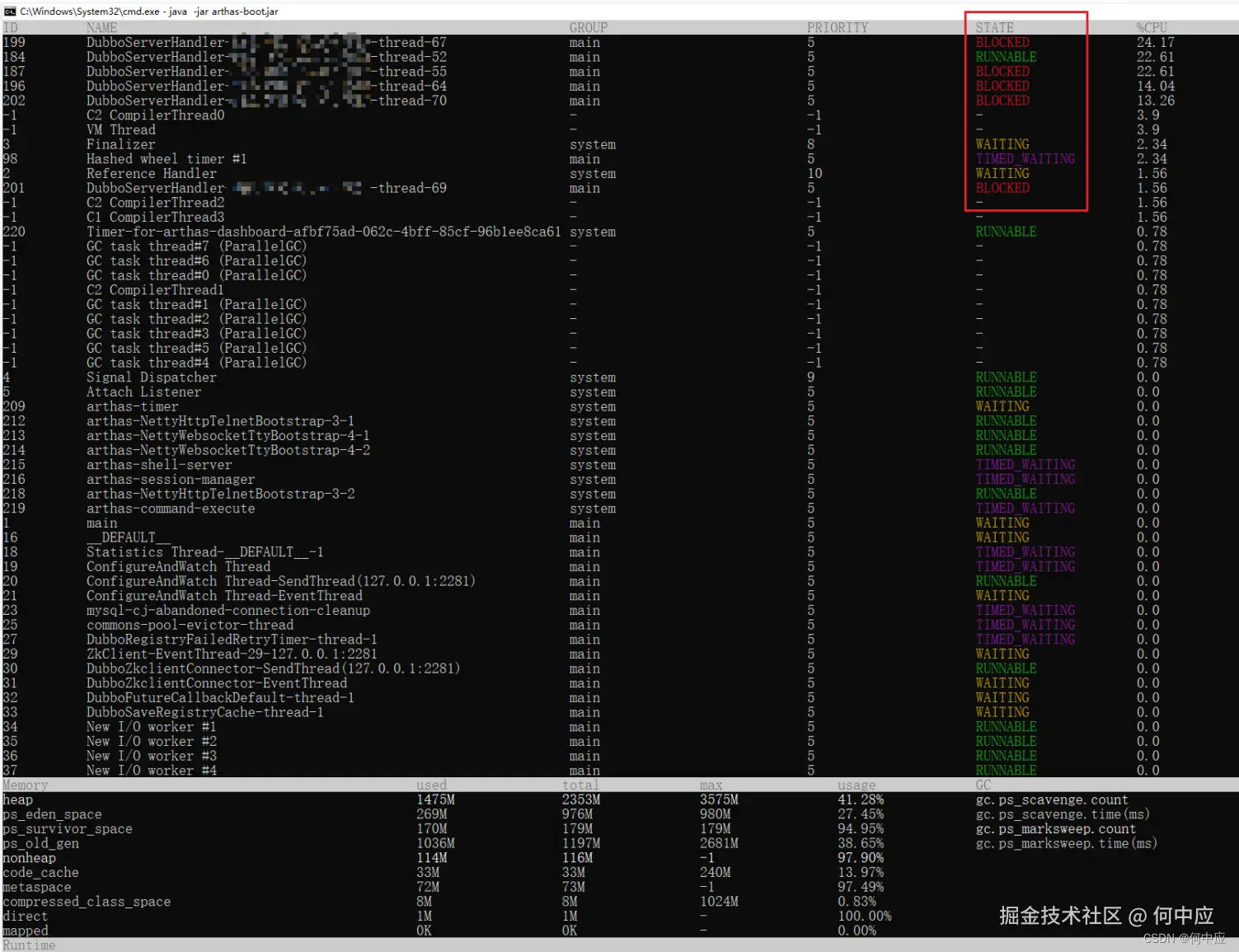Select 'DubboSaveRegistryCache-thread-1' name

[x=204, y=712]
